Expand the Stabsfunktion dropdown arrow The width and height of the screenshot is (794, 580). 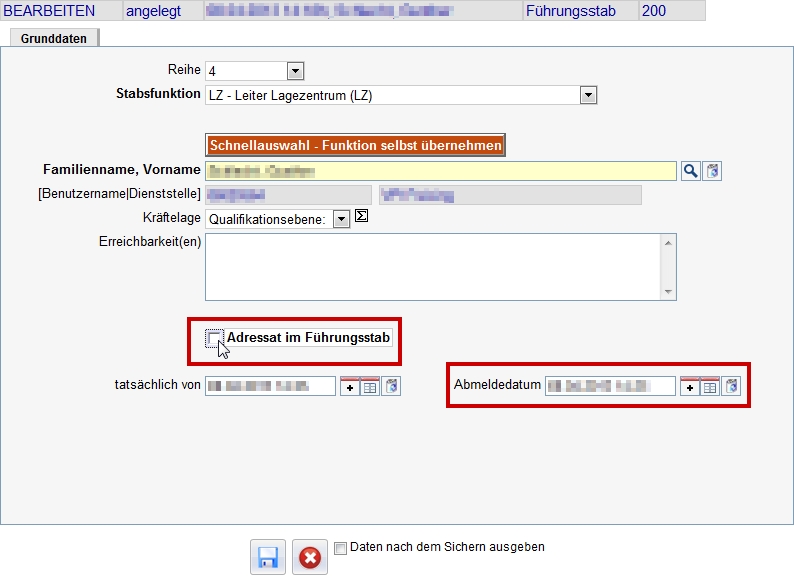tap(588, 95)
